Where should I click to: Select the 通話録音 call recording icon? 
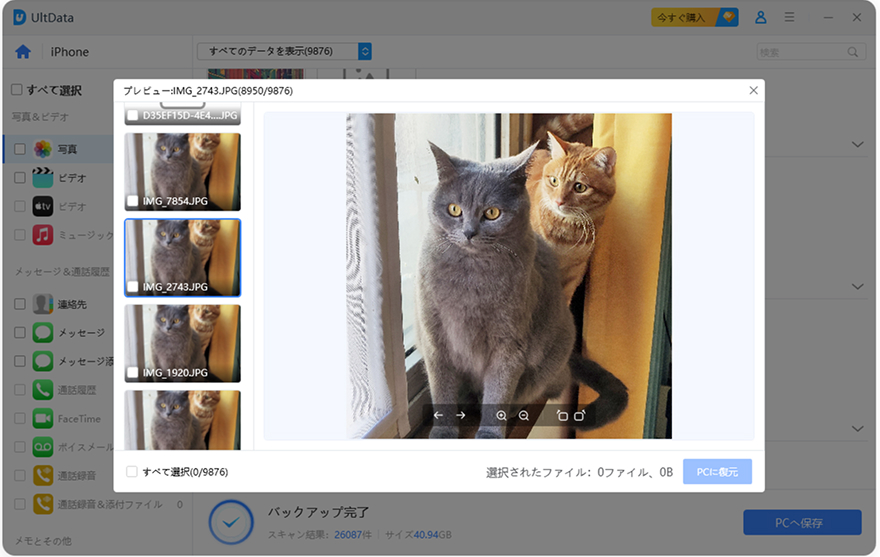[43, 476]
